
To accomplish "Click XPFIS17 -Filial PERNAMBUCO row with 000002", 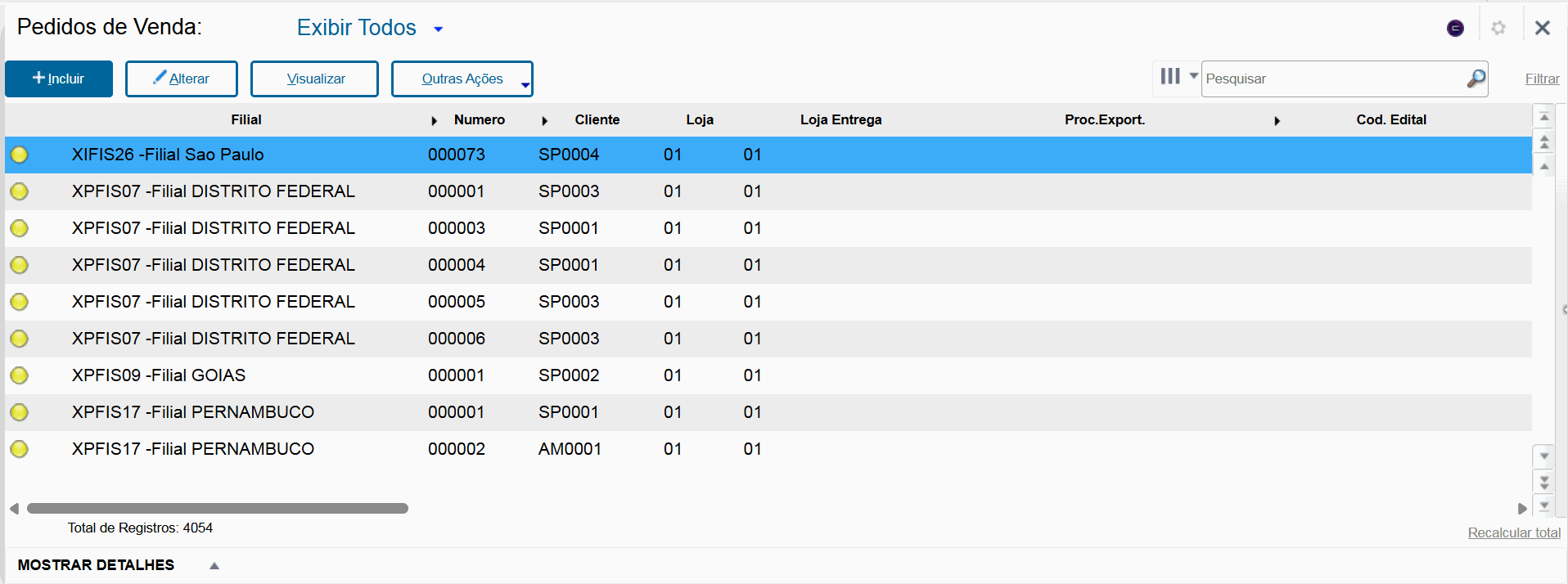I will (768, 449).
